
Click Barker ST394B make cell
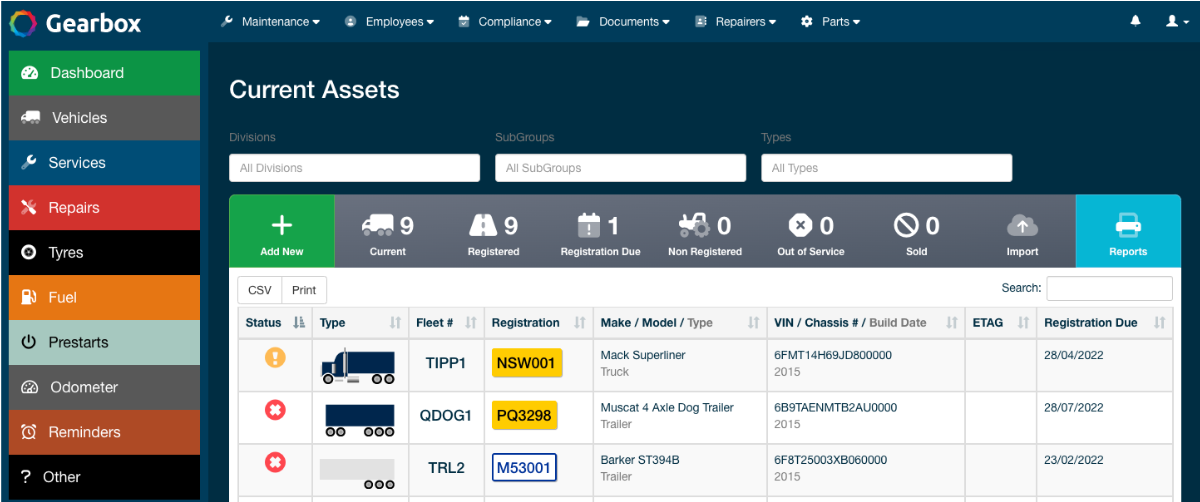pos(640,460)
